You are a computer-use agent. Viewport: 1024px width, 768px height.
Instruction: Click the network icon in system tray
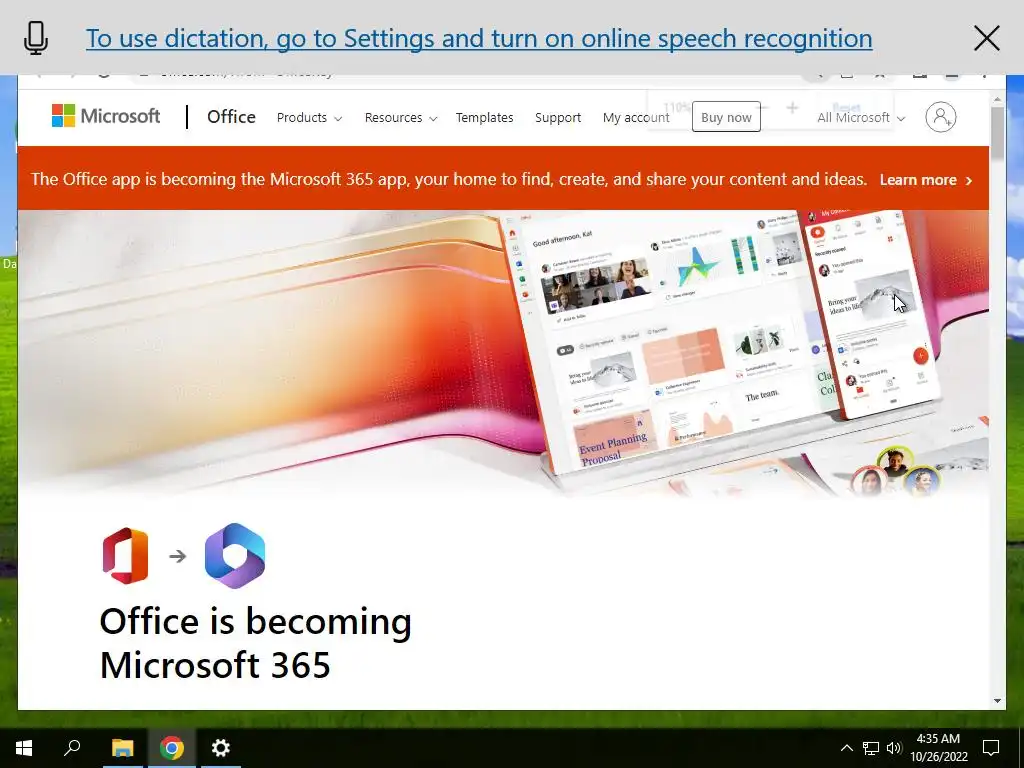click(871, 748)
